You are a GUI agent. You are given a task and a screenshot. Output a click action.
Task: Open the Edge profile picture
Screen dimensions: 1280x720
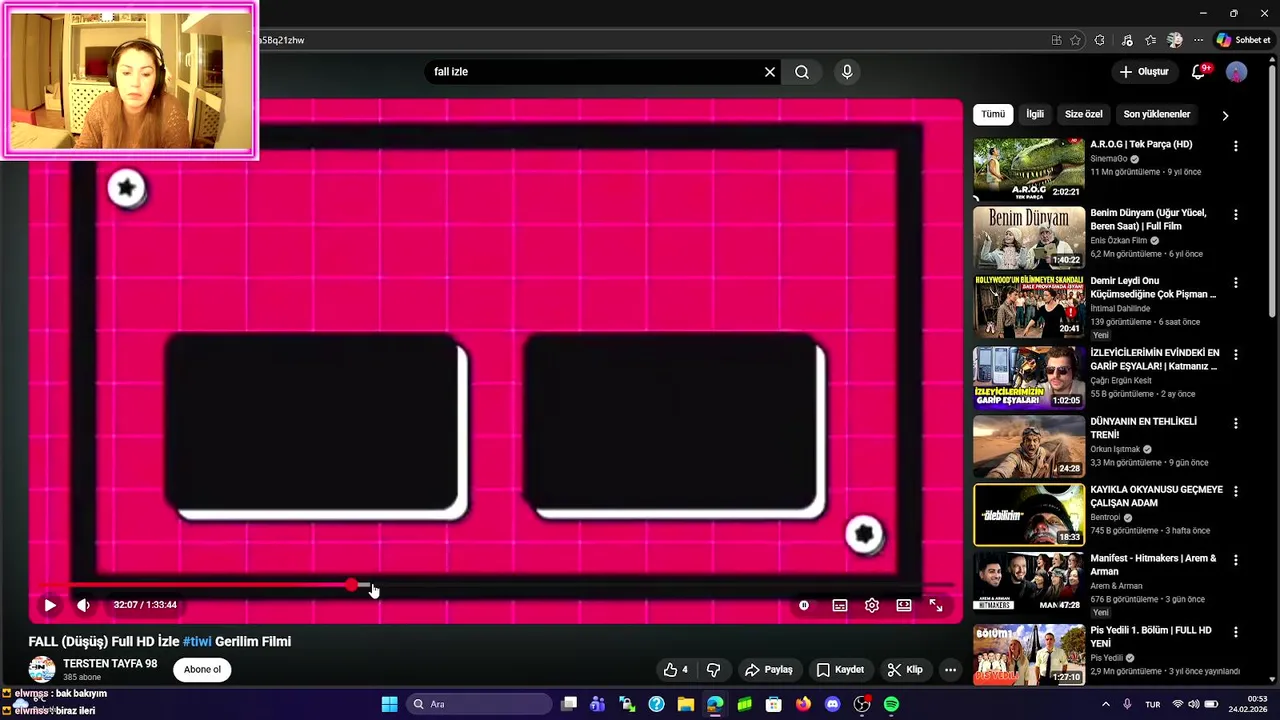(1175, 40)
